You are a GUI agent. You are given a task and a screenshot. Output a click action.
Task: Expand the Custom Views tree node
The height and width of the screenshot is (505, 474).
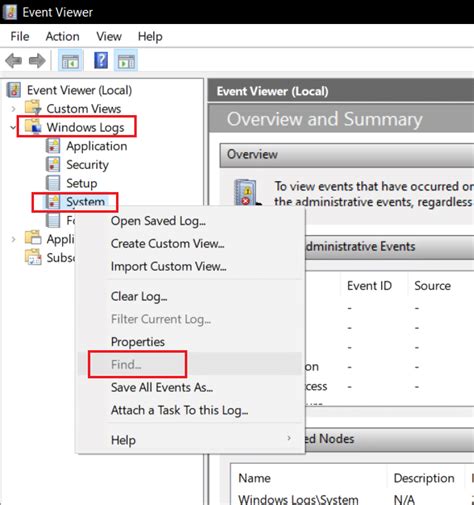click(x=13, y=109)
